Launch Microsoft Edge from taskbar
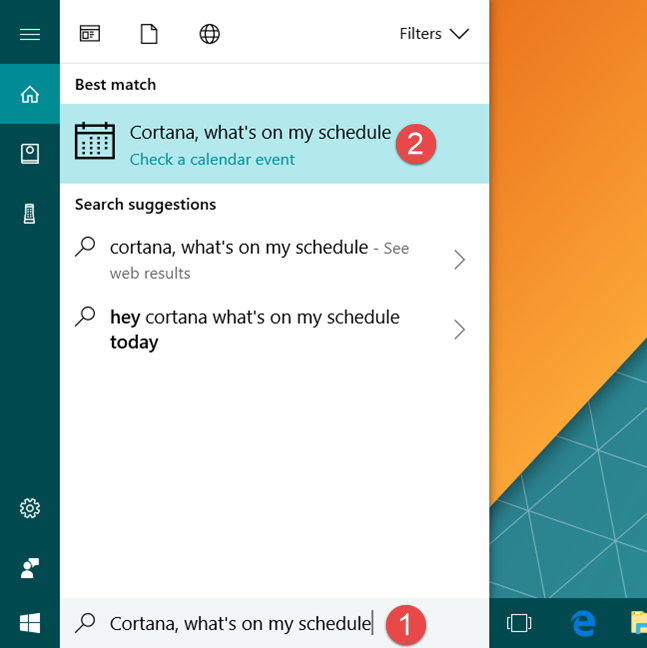The image size is (647, 648). tap(583, 623)
